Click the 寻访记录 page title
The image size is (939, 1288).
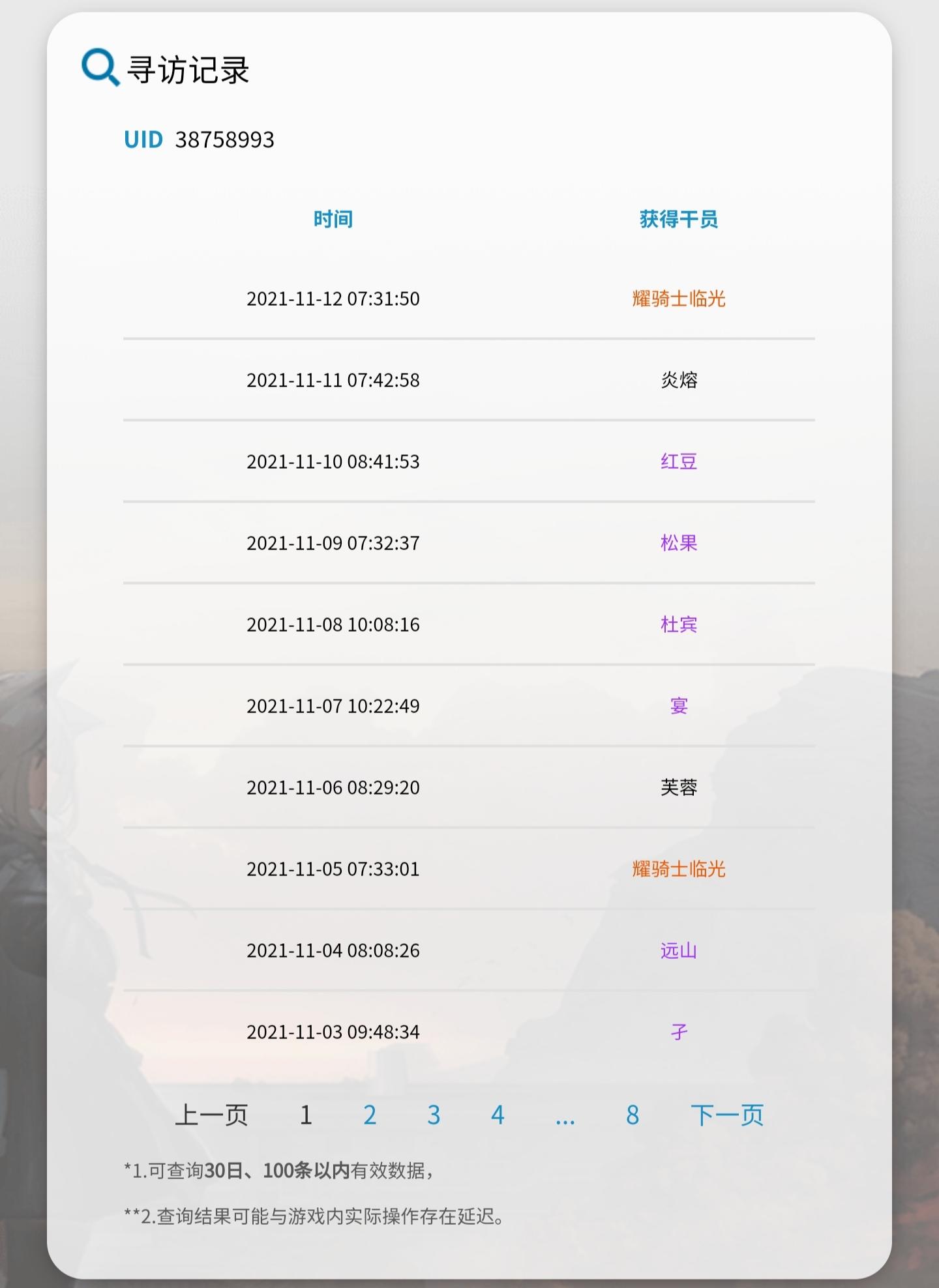188,70
